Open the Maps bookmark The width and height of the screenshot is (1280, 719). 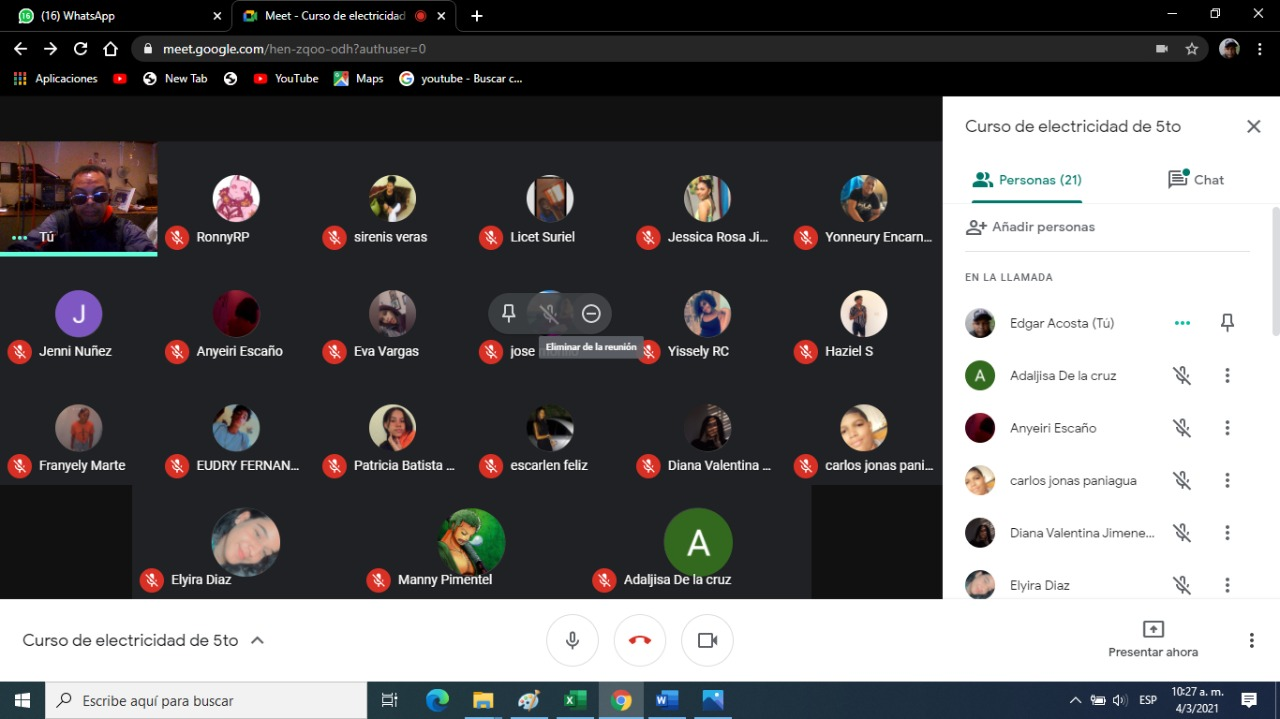point(359,78)
